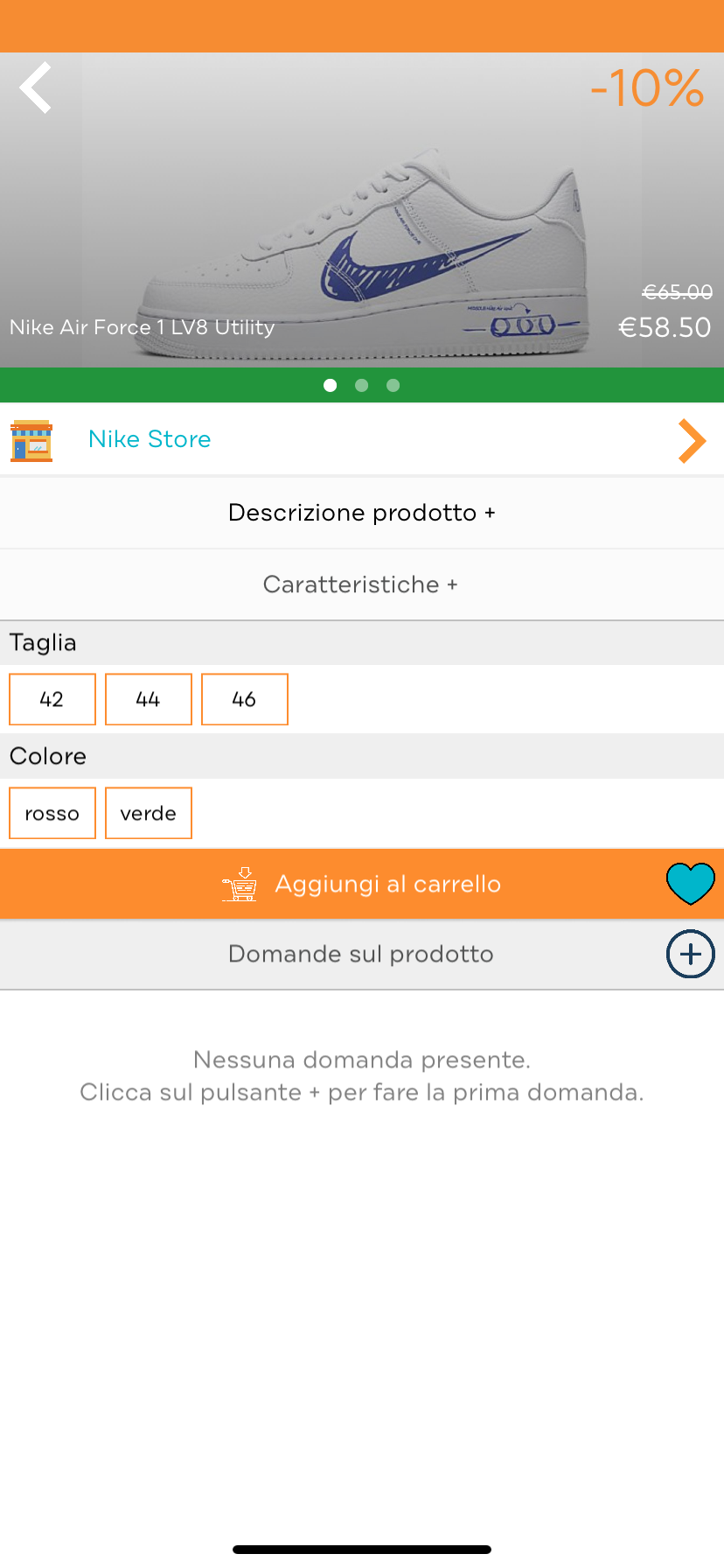Image resolution: width=724 pixels, height=1568 pixels.
Task: Tap the -10% discount badge
Action: (x=646, y=88)
